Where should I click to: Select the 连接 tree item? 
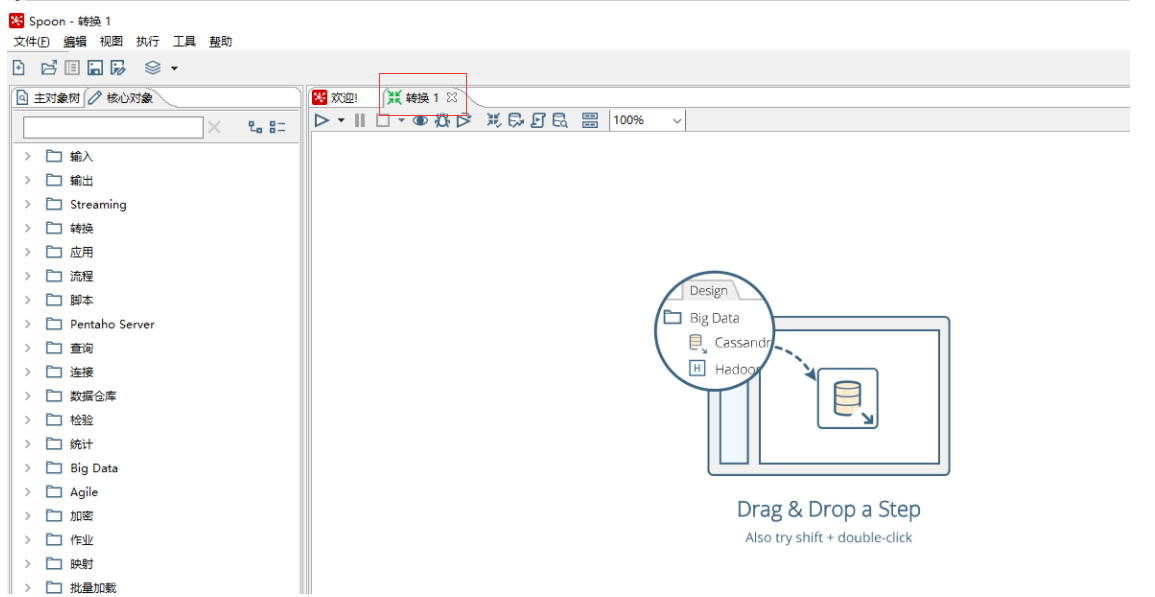click(82, 372)
